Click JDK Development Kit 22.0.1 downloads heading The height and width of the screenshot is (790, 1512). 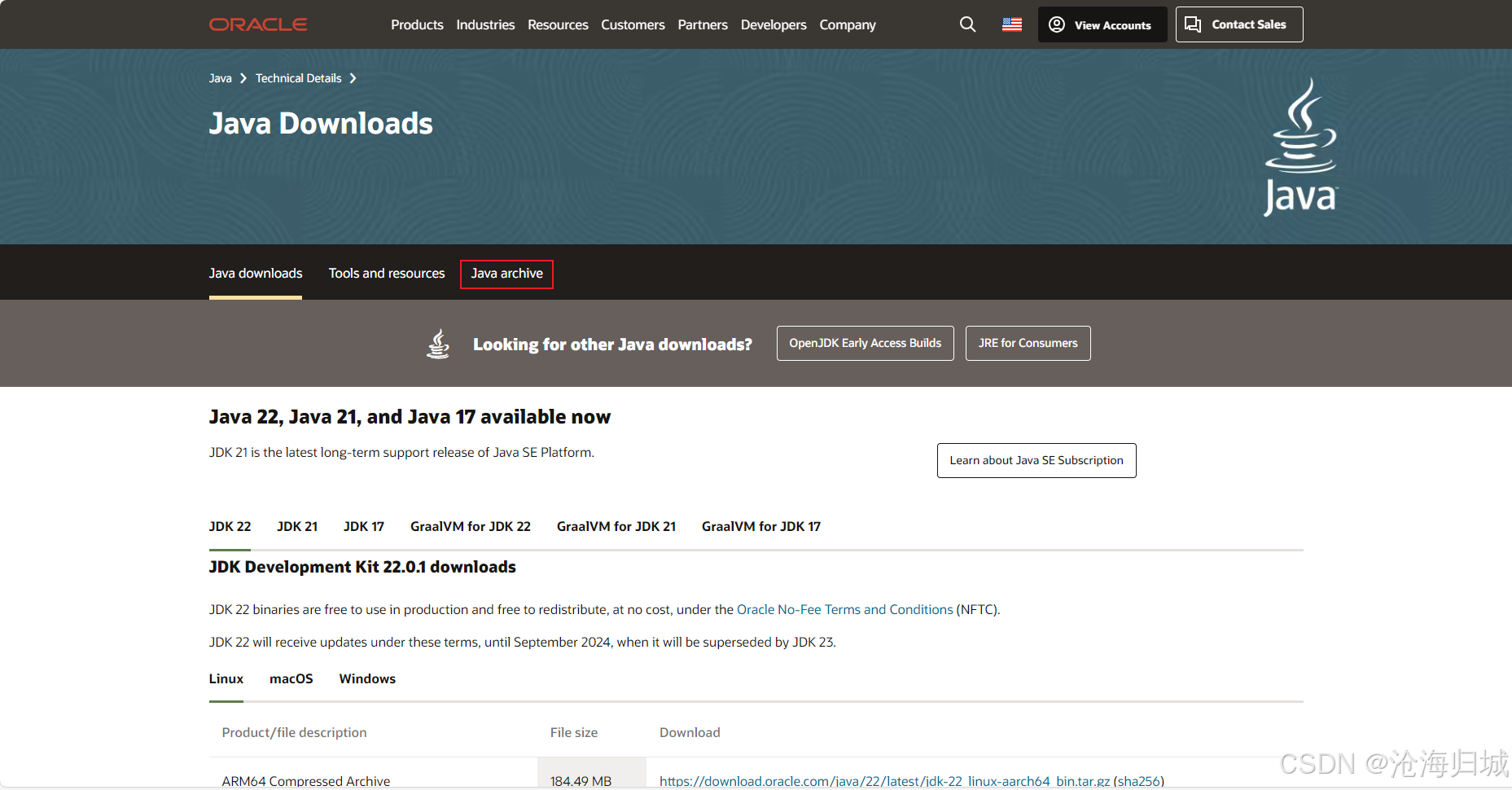click(x=362, y=567)
